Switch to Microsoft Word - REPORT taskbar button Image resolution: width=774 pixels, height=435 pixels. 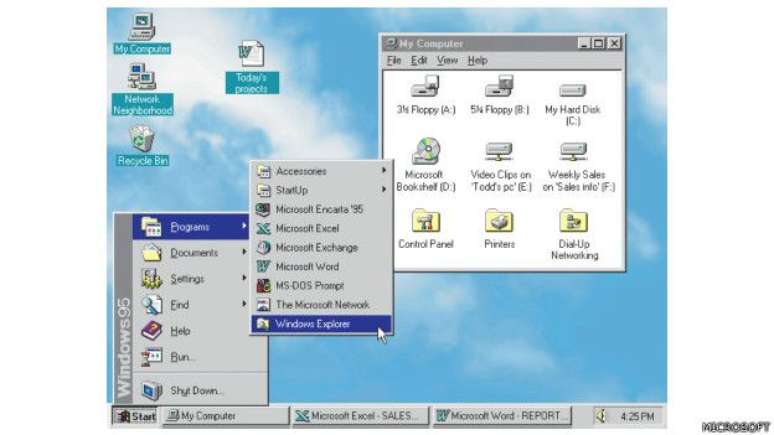click(502, 416)
